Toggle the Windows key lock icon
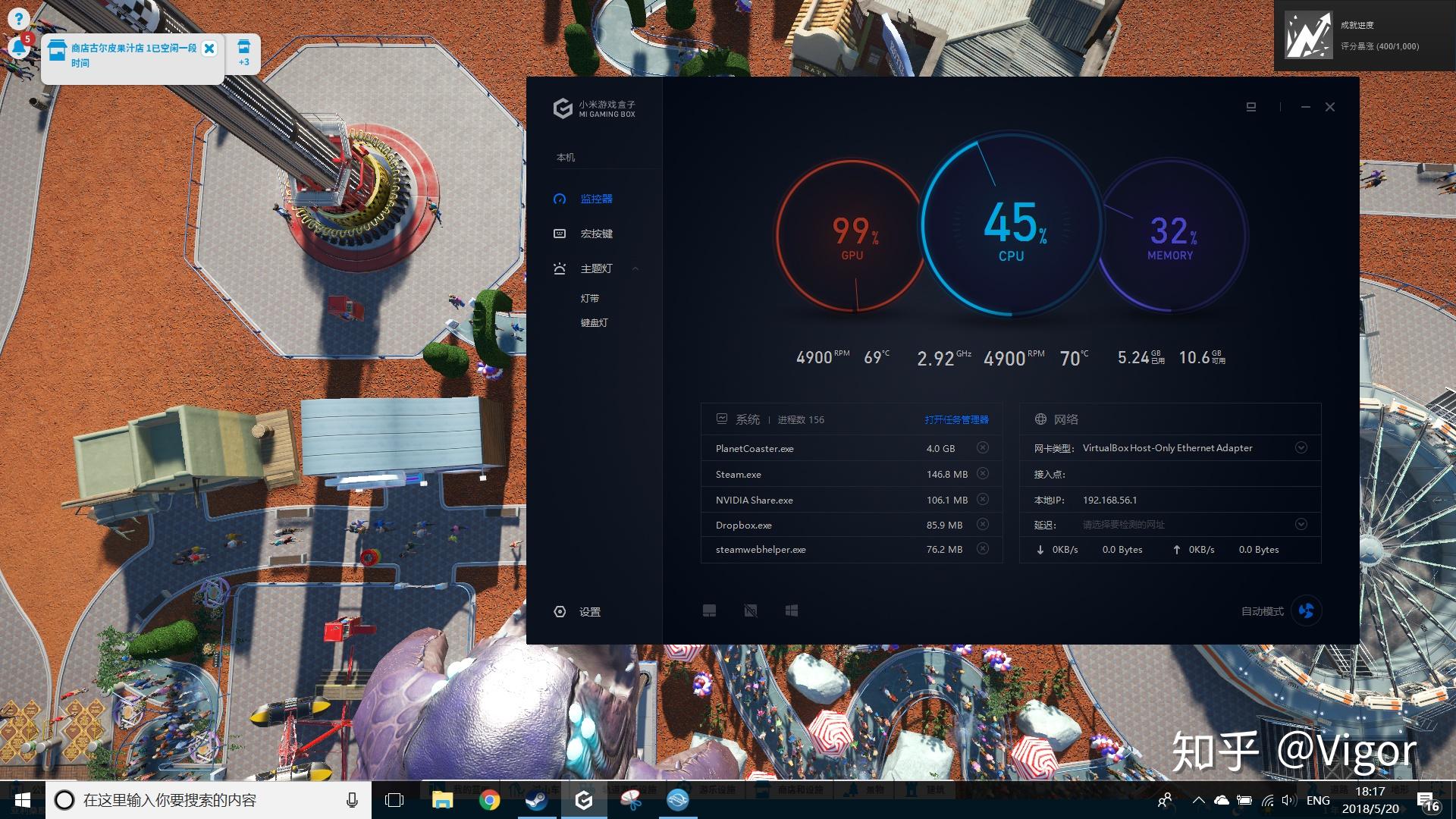Viewport: 1456px width, 819px height. click(791, 610)
